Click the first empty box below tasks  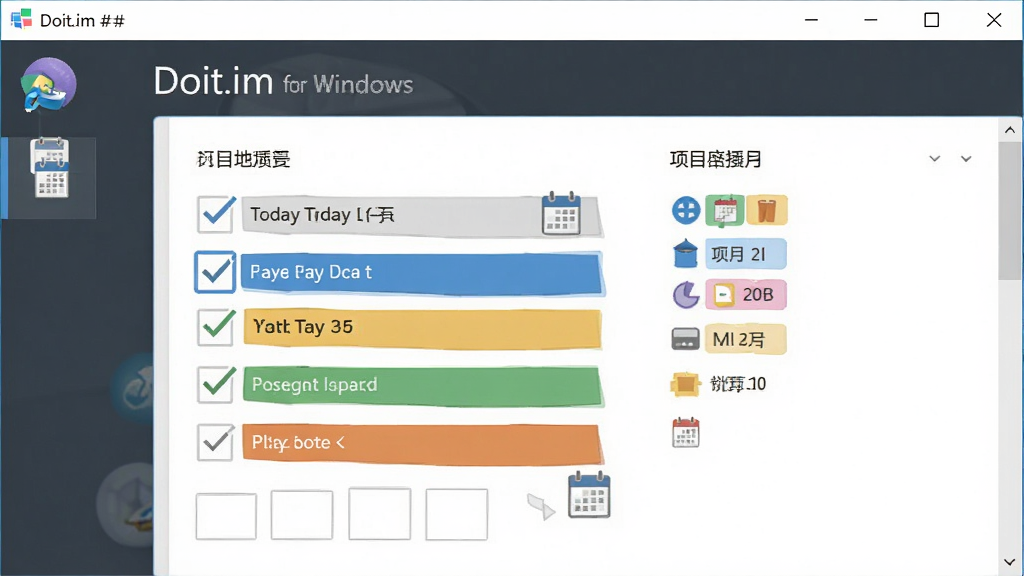pyautogui.click(x=226, y=516)
